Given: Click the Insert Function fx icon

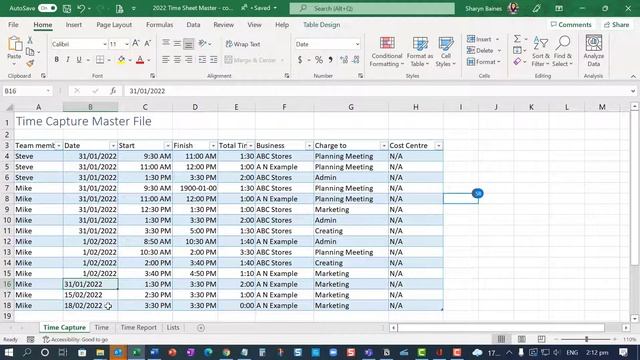Looking at the screenshot, I should tap(113, 91).
